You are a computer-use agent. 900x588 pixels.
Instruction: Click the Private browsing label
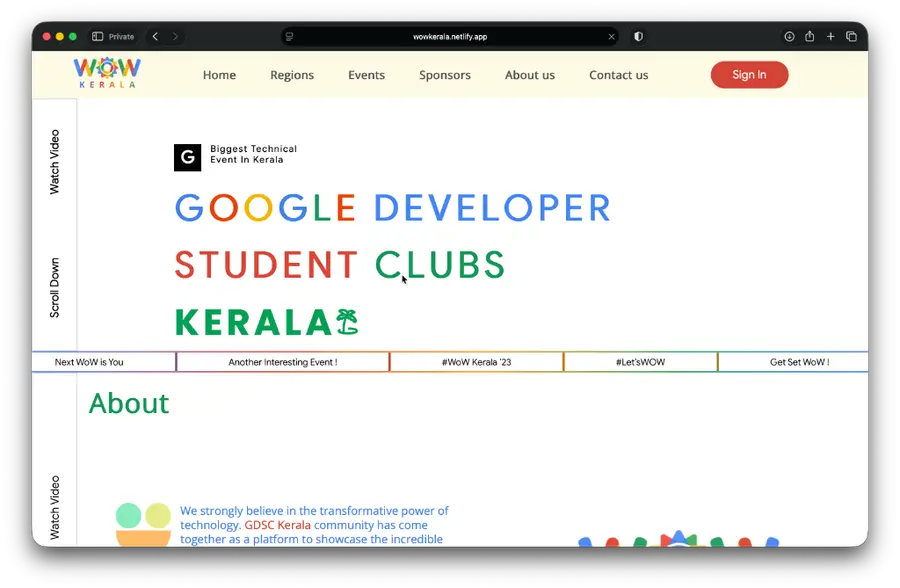tap(121, 37)
